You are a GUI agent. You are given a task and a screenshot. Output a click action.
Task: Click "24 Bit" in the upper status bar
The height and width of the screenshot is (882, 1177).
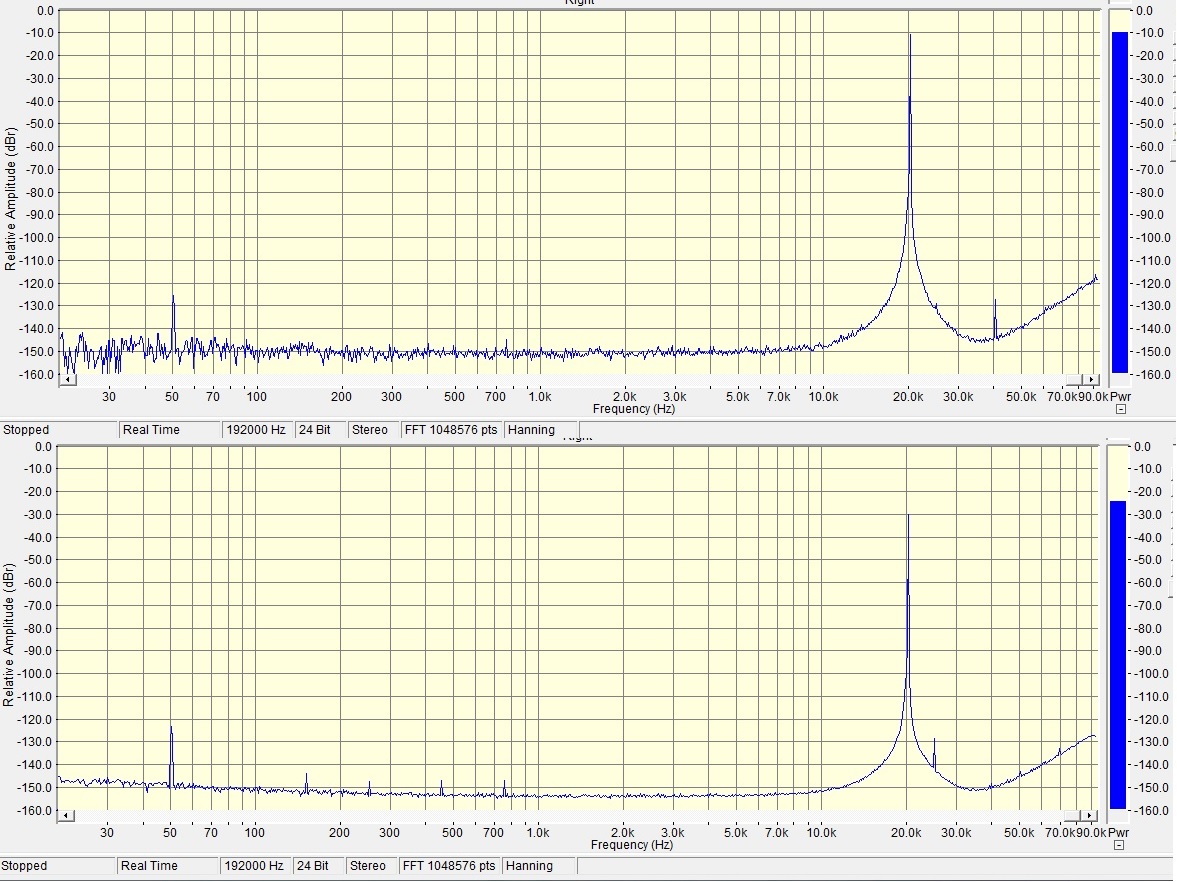click(x=315, y=430)
